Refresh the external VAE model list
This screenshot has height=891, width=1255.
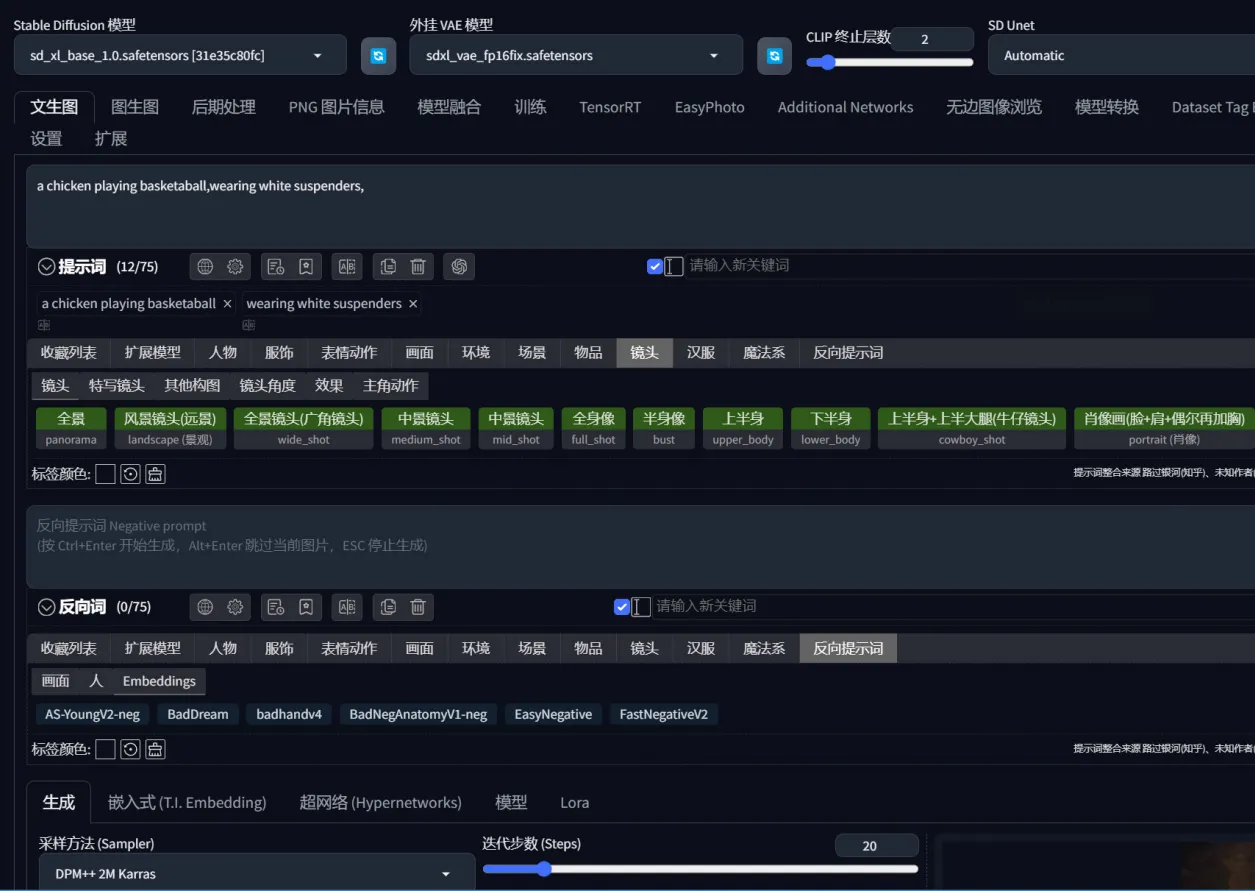click(774, 56)
